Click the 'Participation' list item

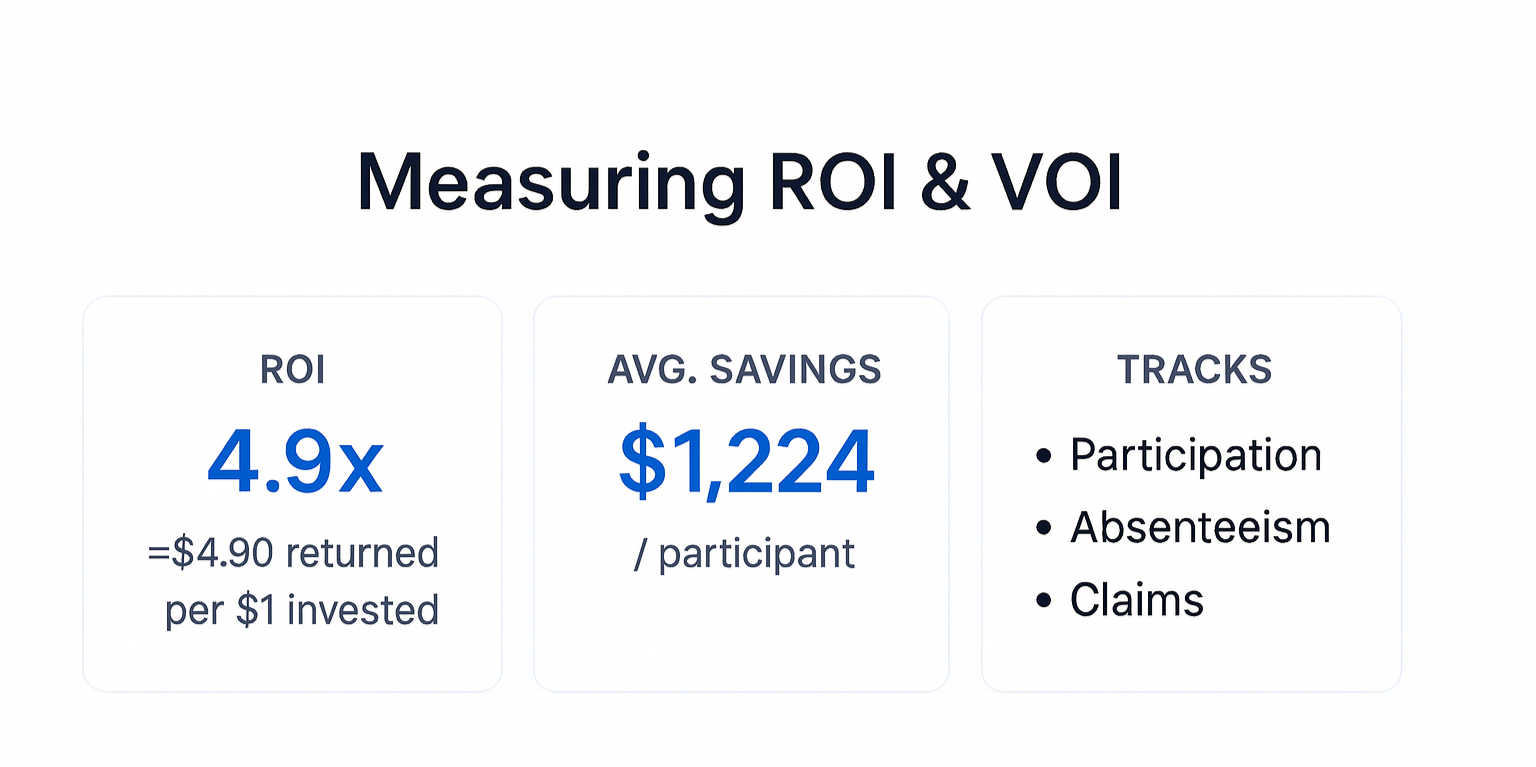(1195, 456)
